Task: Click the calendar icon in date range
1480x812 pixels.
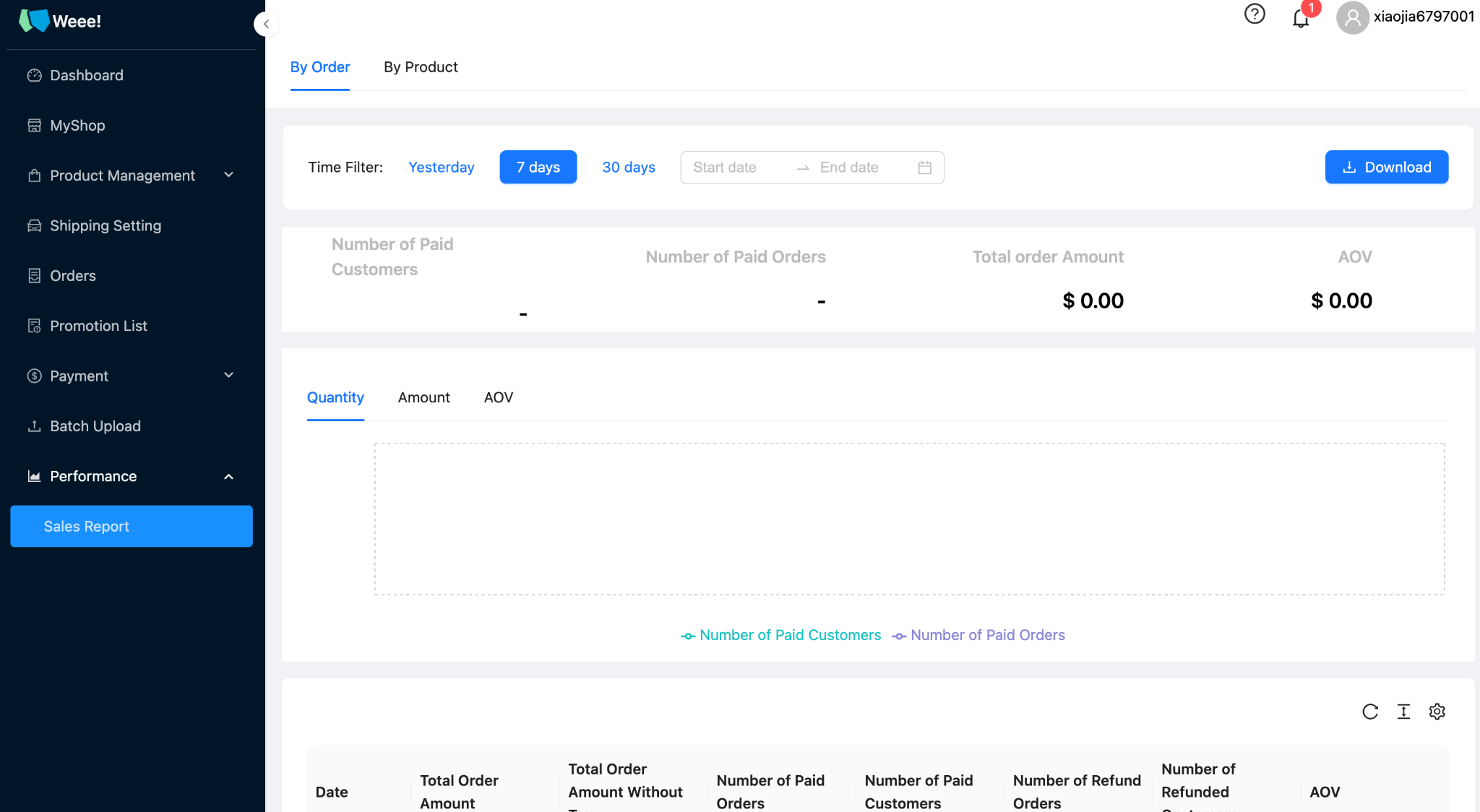Action: click(924, 168)
